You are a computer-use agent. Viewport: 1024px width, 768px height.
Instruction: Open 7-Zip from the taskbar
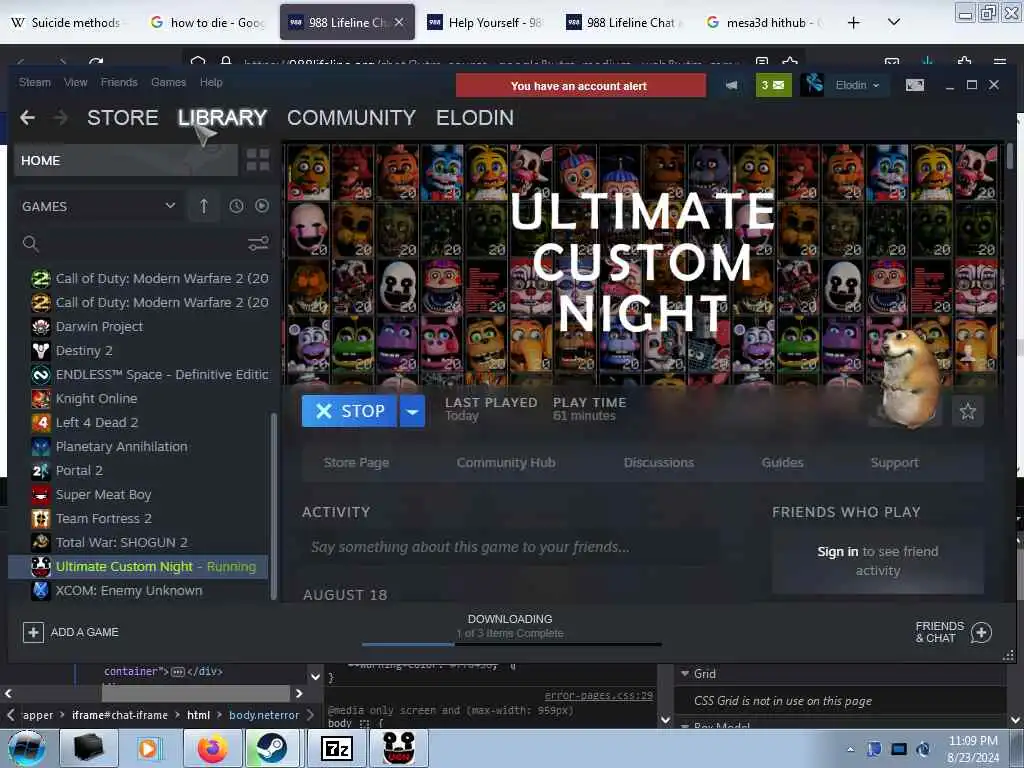pyautogui.click(x=337, y=748)
